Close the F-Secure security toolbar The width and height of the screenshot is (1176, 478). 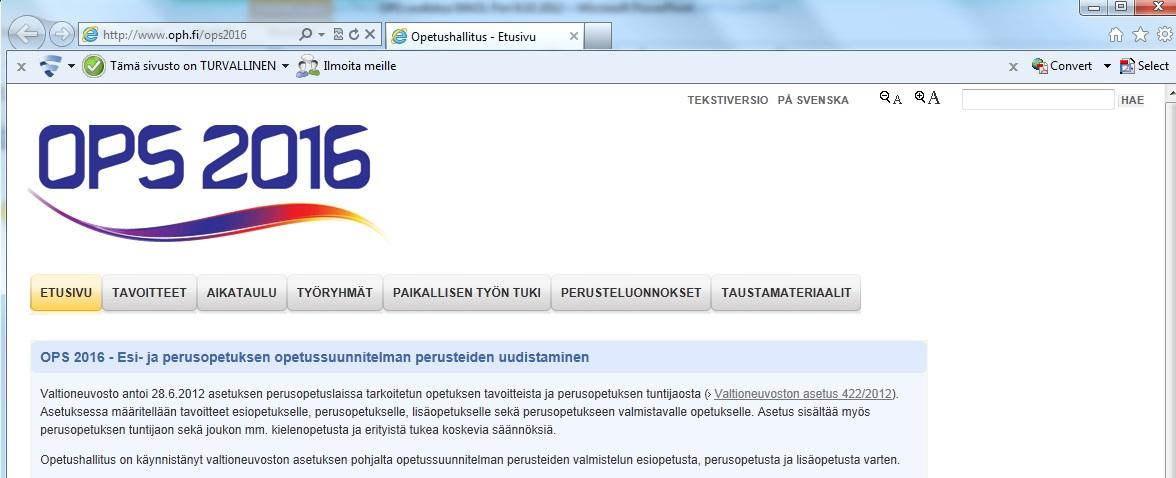[x=21, y=67]
